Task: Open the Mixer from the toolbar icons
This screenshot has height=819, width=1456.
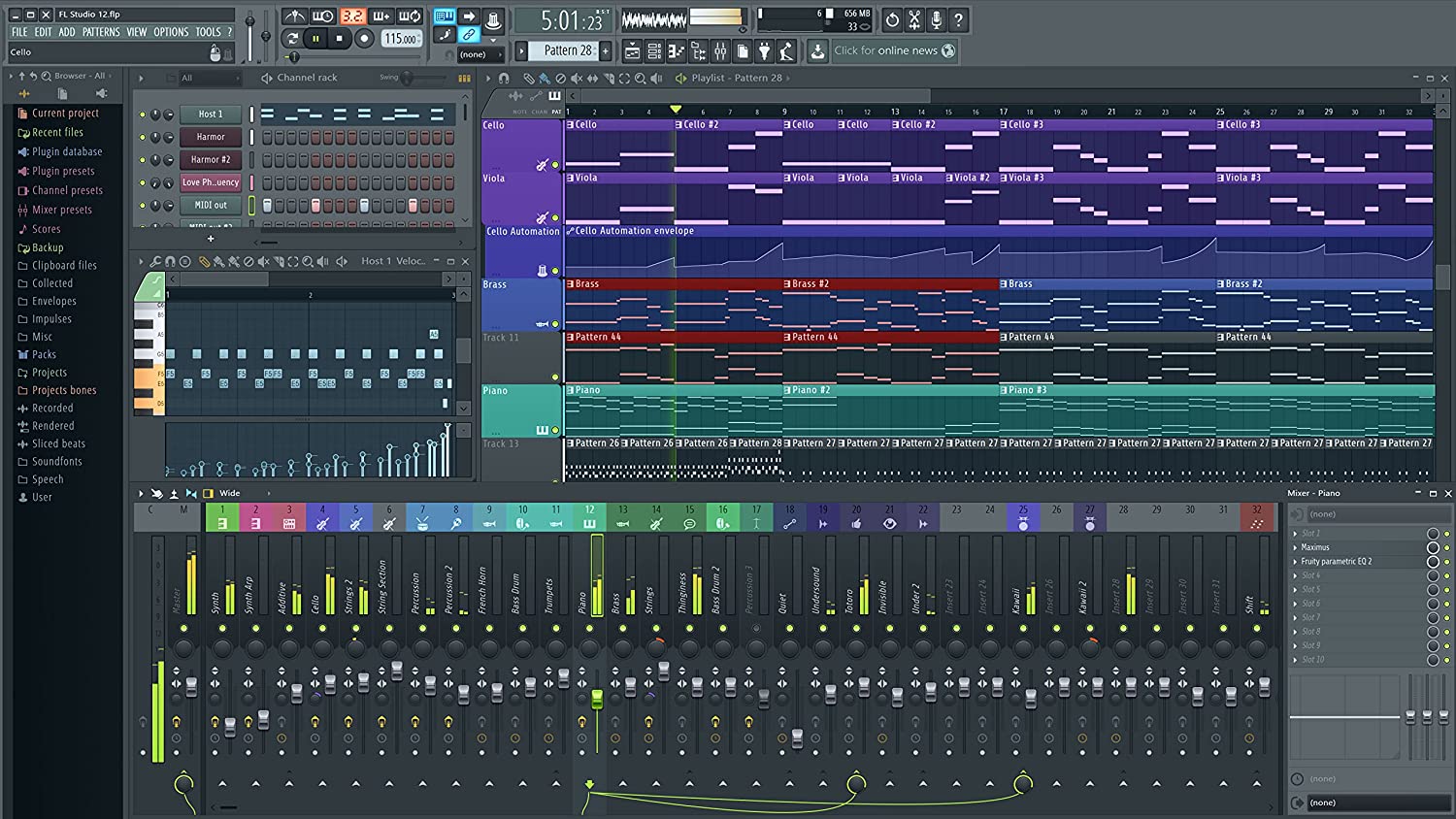Action: (x=720, y=50)
